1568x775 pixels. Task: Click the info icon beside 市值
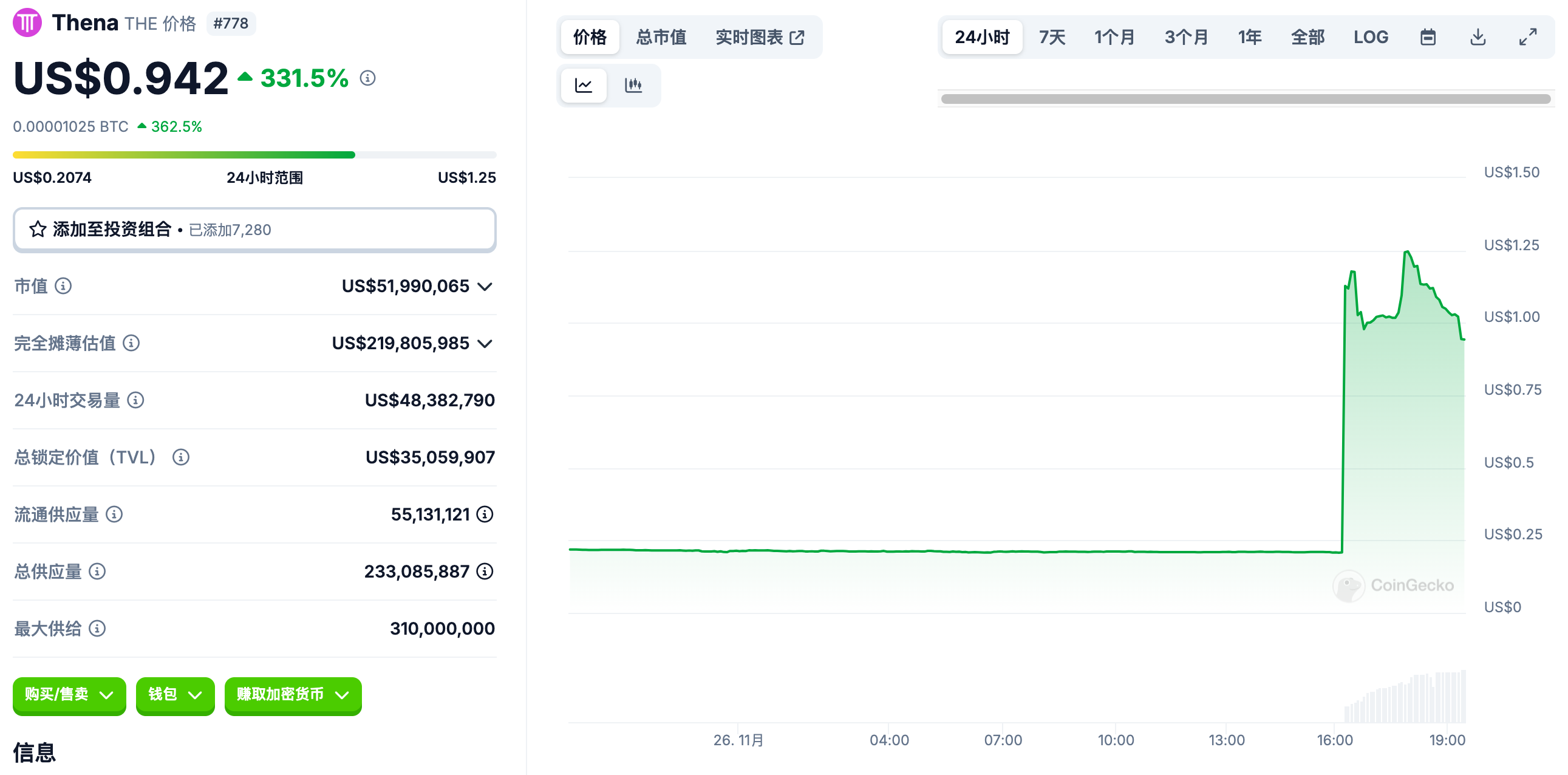coord(63,285)
